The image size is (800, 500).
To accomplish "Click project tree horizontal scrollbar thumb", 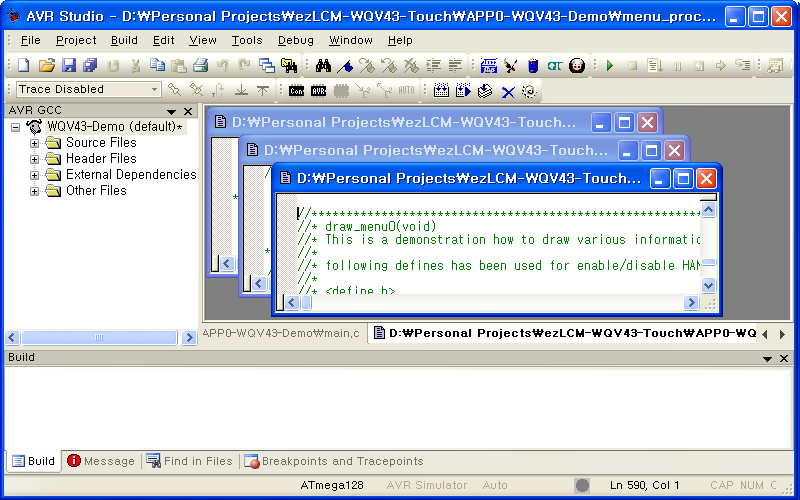I will [99, 338].
